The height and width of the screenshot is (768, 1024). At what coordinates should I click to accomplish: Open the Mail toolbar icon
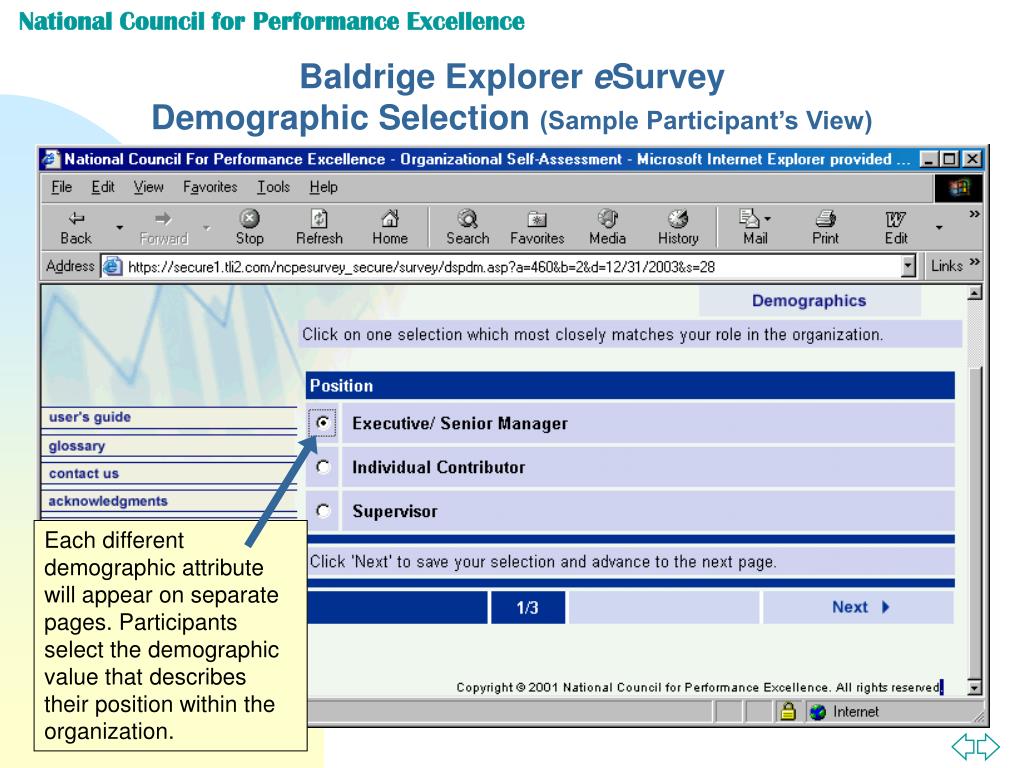click(750, 218)
